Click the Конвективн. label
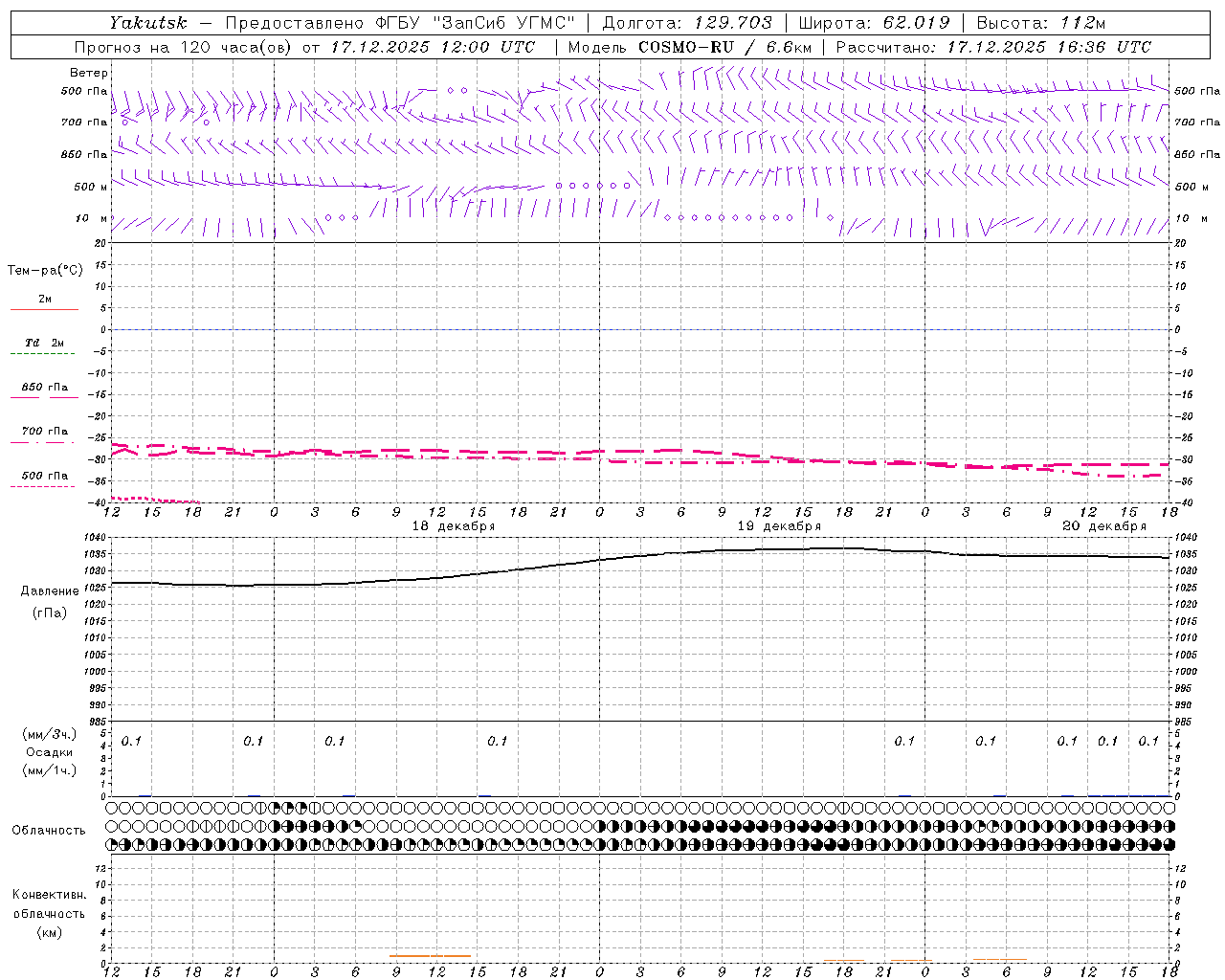Image resolution: width=1225 pixels, height=980 pixels. point(49,895)
